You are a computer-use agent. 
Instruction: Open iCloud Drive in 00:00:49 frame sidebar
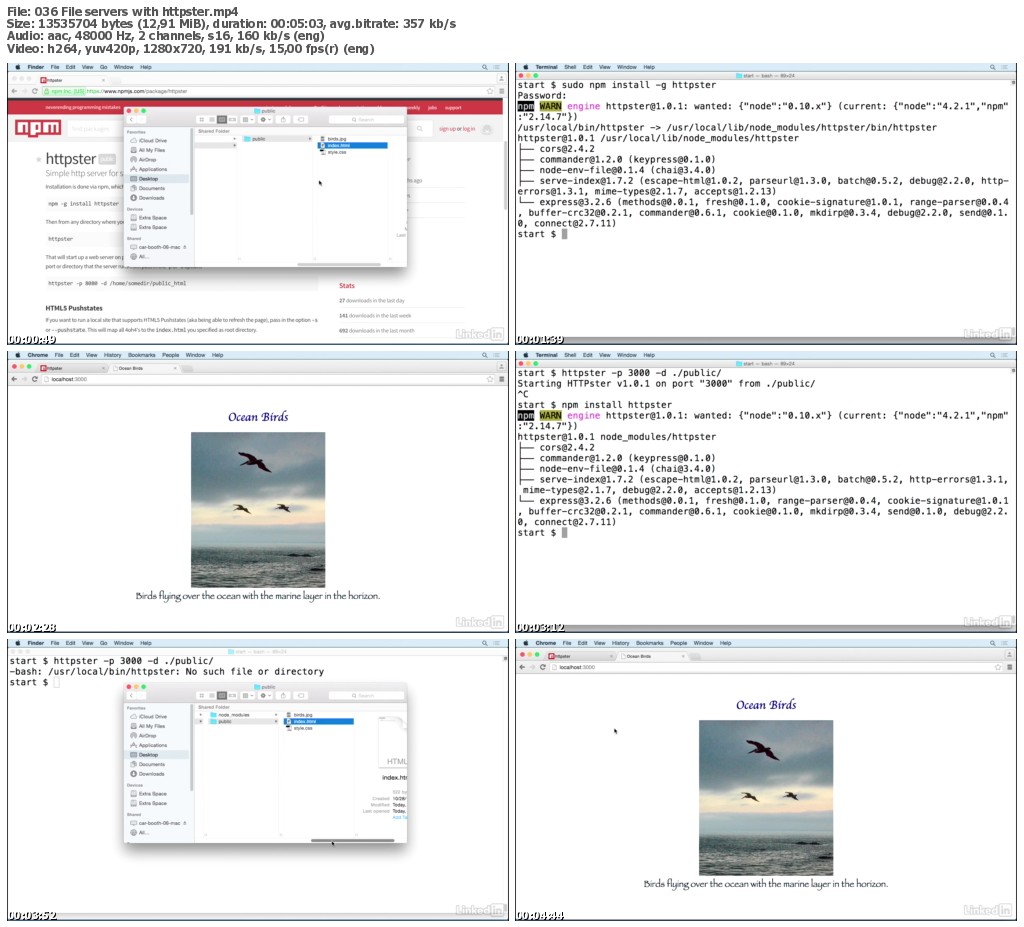(149, 140)
